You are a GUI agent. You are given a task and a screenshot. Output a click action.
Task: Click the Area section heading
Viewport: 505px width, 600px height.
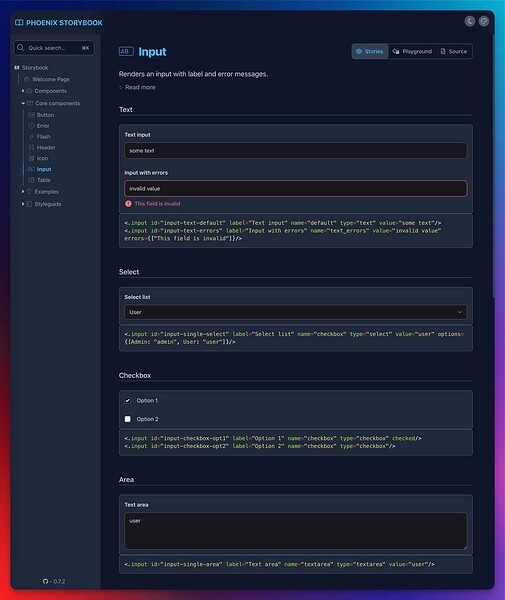(x=126, y=480)
